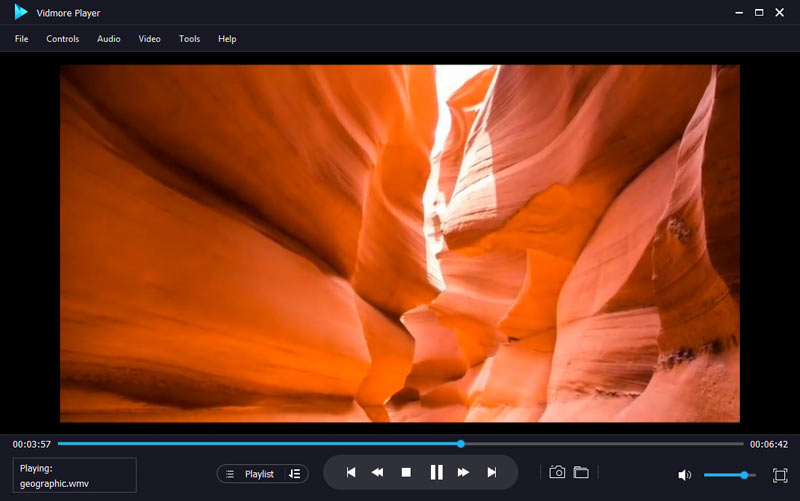Skip to the previous track
Viewport: 800px width, 501px height.
(351, 472)
